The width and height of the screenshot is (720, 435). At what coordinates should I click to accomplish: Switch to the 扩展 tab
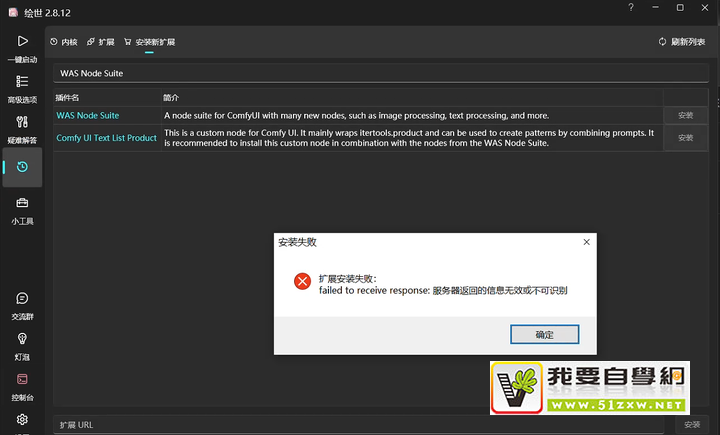[x=101, y=42]
